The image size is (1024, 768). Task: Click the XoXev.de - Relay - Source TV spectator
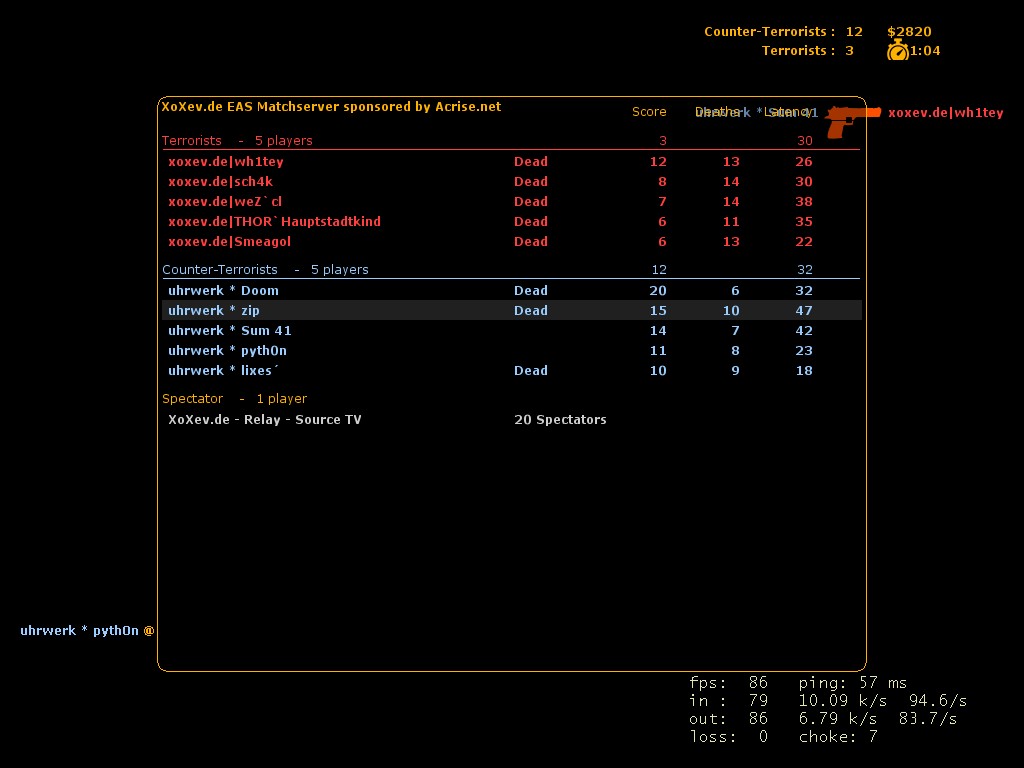pyautogui.click(x=264, y=420)
